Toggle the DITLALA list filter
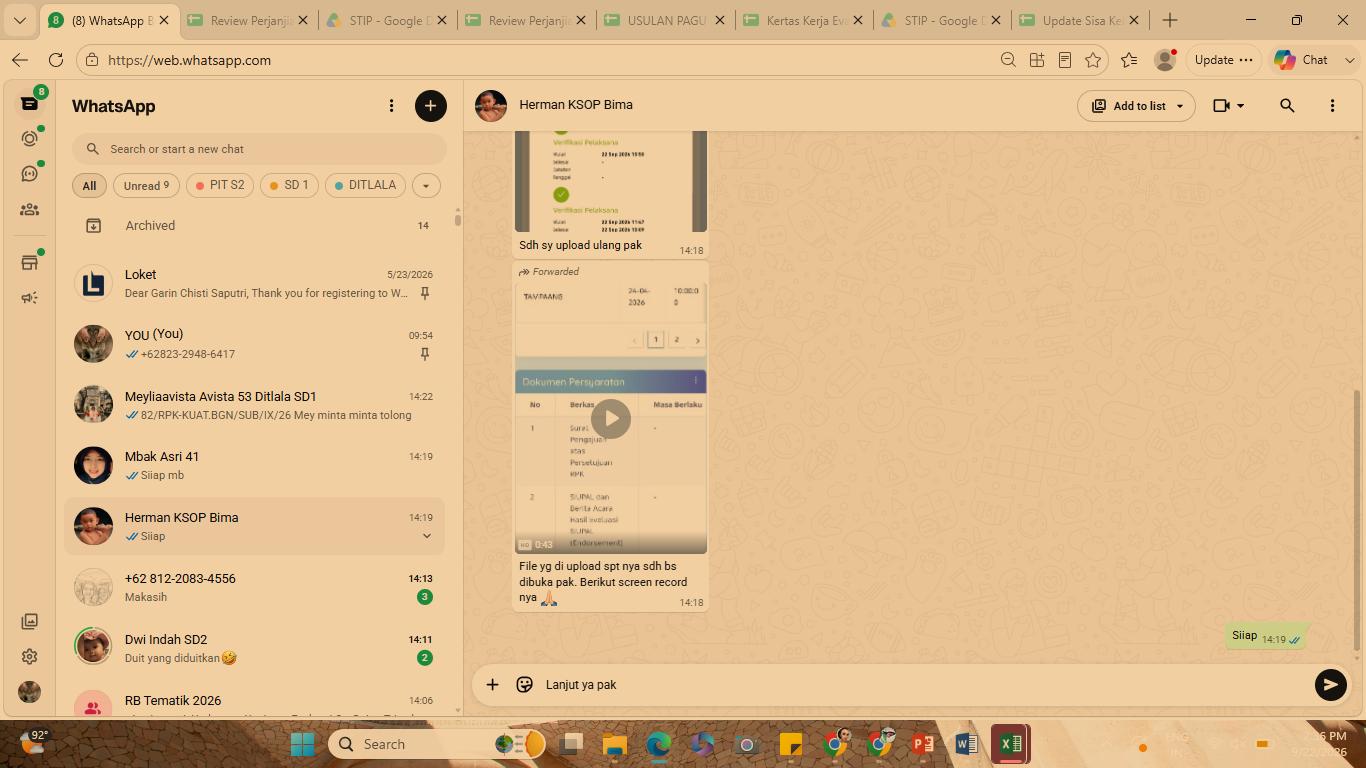Image resolution: width=1366 pixels, height=768 pixels. 365,185
